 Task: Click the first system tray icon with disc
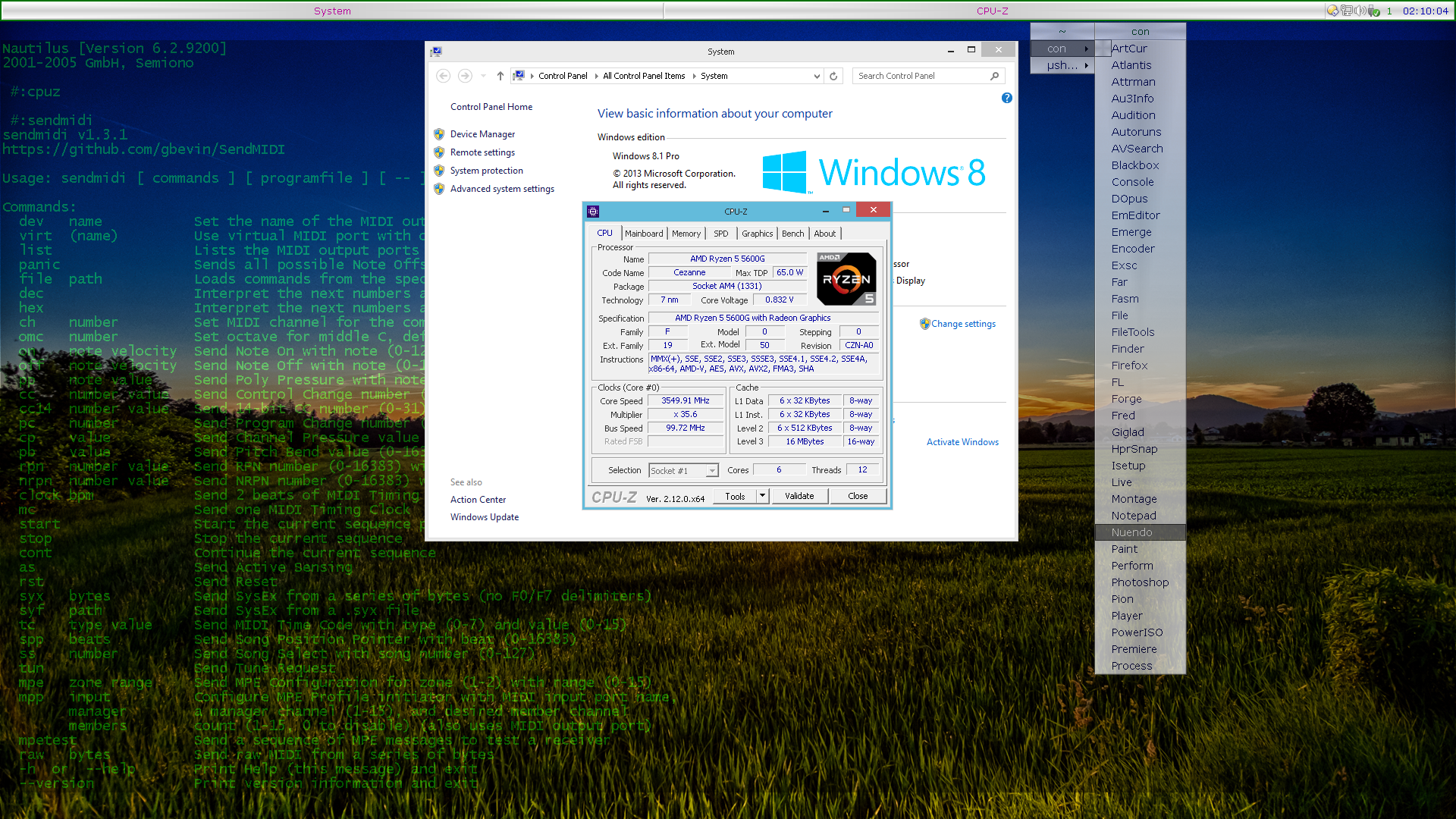(x=1332, y=11)
